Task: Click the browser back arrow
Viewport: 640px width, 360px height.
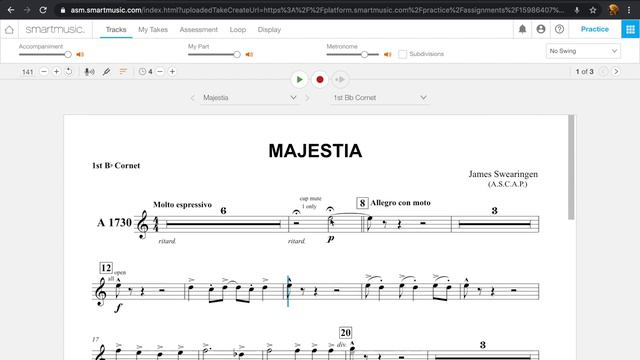Action: (11, 10)
